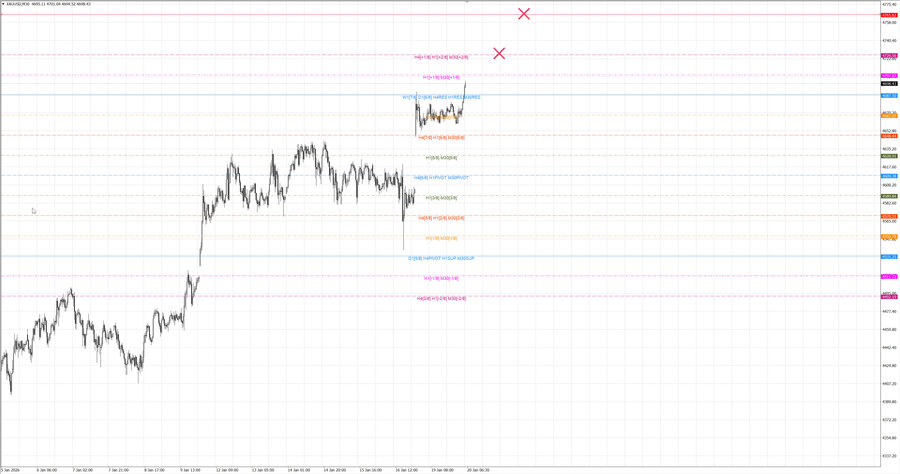The image size is (900, 474).
Task: Click the upper pink X marker
Action: [x=524, y=13]
